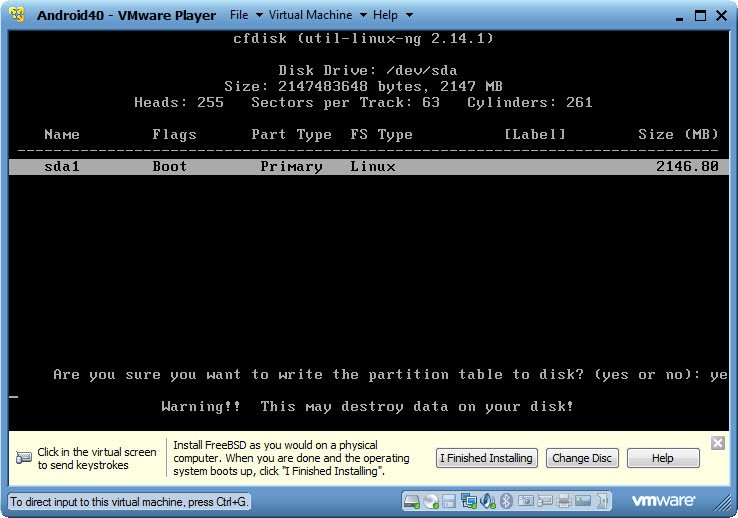Expand the File menu dropdown arrow
738x518 pixels.
259,16
